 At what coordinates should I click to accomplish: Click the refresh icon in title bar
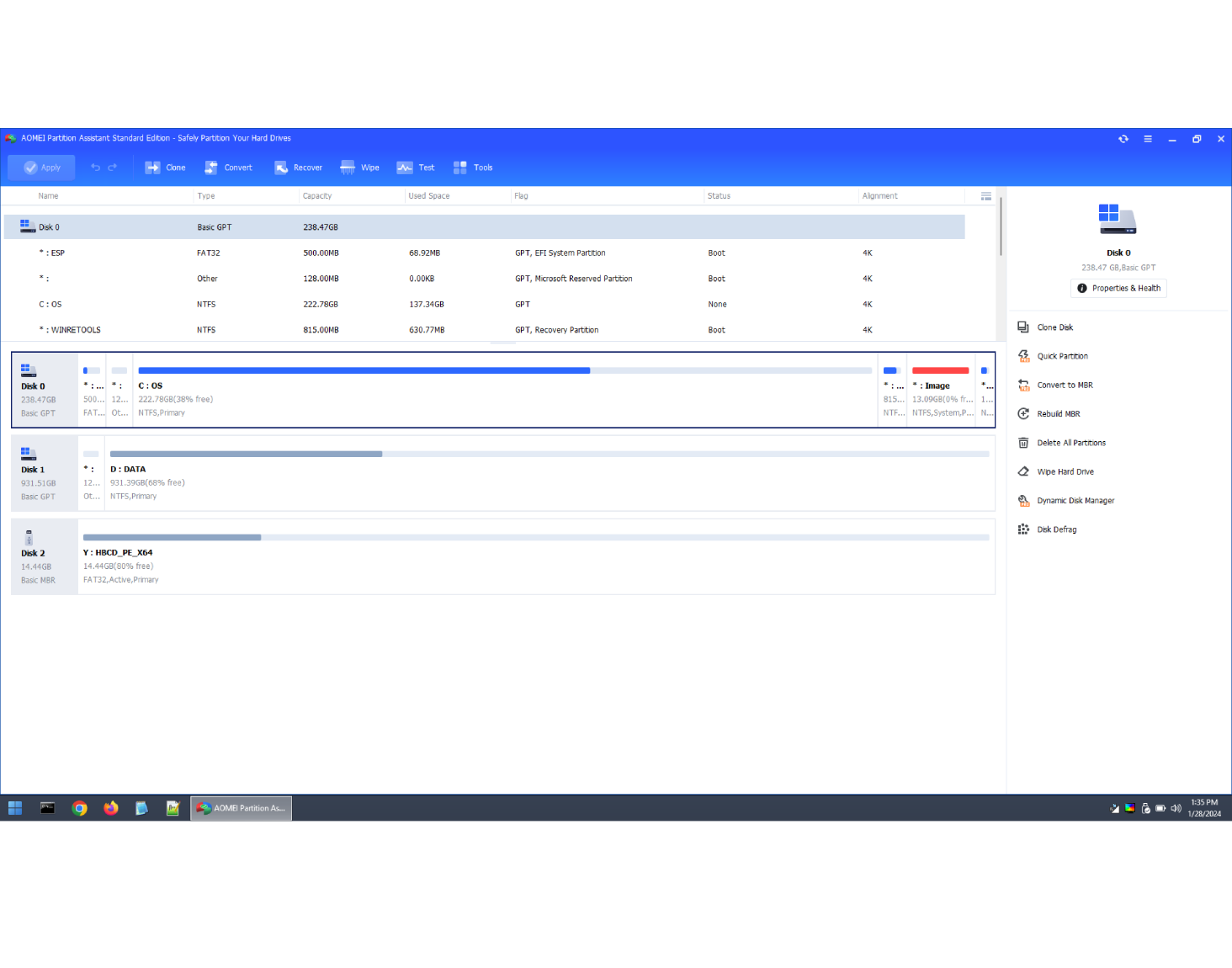click(x=1123, y=139)
